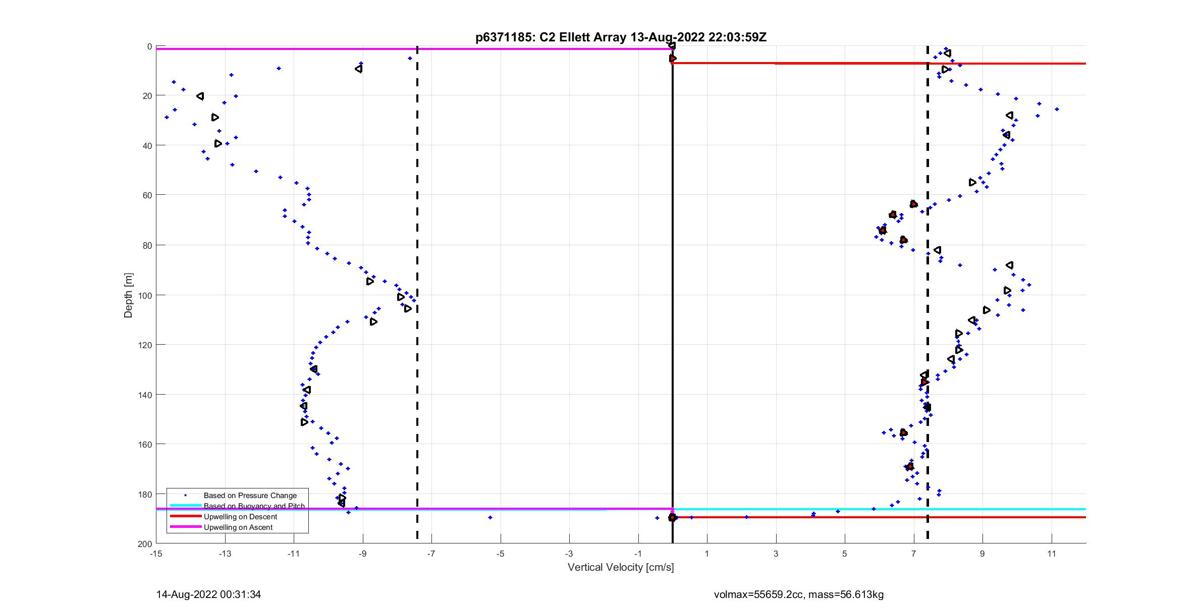The width and height of the screenshot is (1200, 611).
Task: Click the x-axis tick label '5'
Action: click(845, 553)
